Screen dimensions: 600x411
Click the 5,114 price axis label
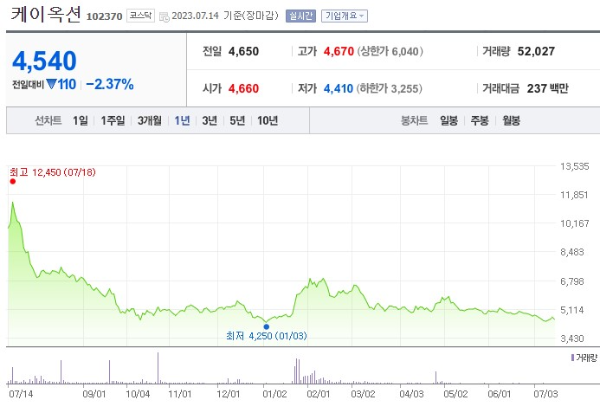(x=572, y=310)
